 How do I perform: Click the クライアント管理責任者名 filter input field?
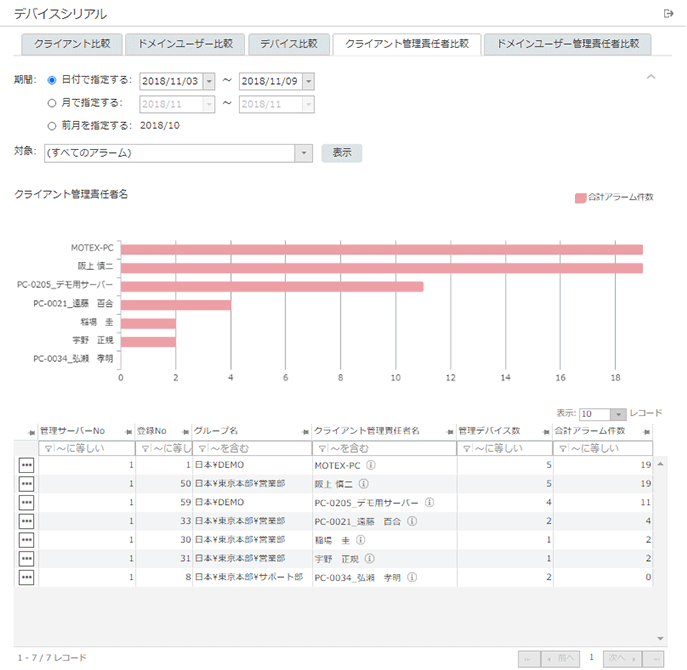pos(390,448)
